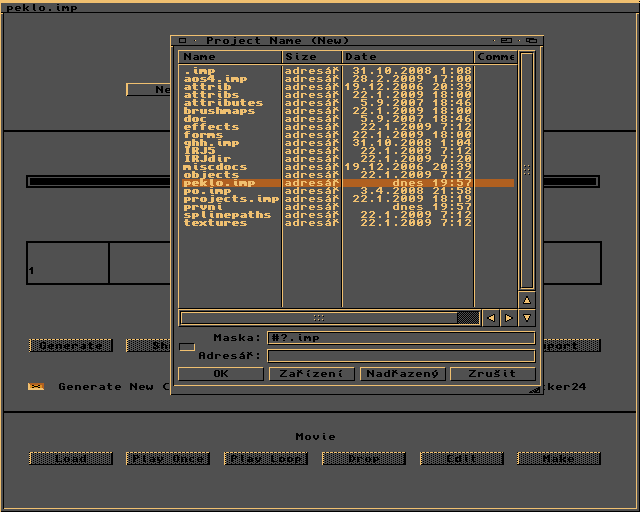640x512 pixels.
Task: Select the attrib directory
Action: (348, 87)
